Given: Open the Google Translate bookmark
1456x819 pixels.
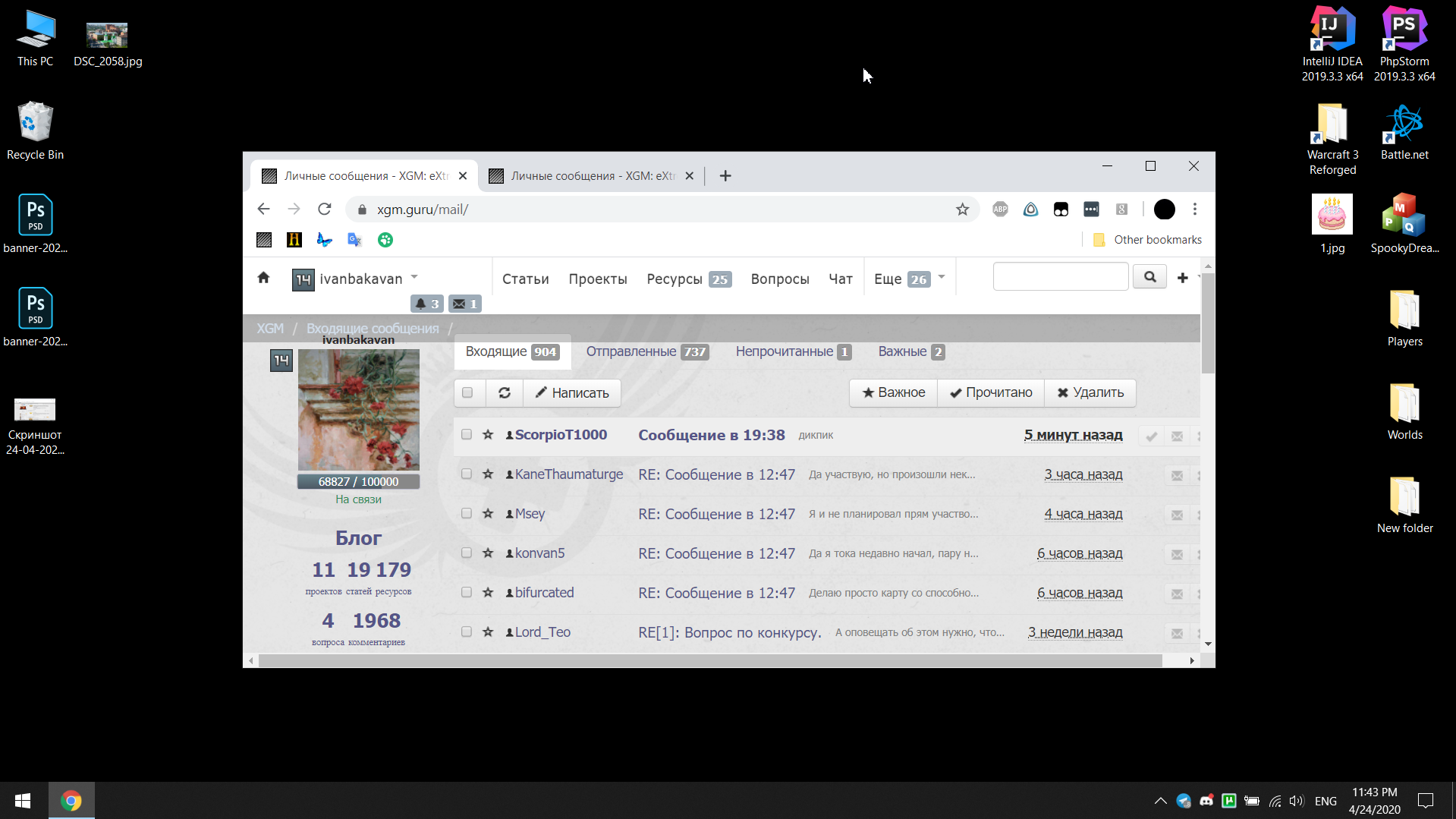Looking at the screenshot, I should pyautogui.click(x=354, y=240).
